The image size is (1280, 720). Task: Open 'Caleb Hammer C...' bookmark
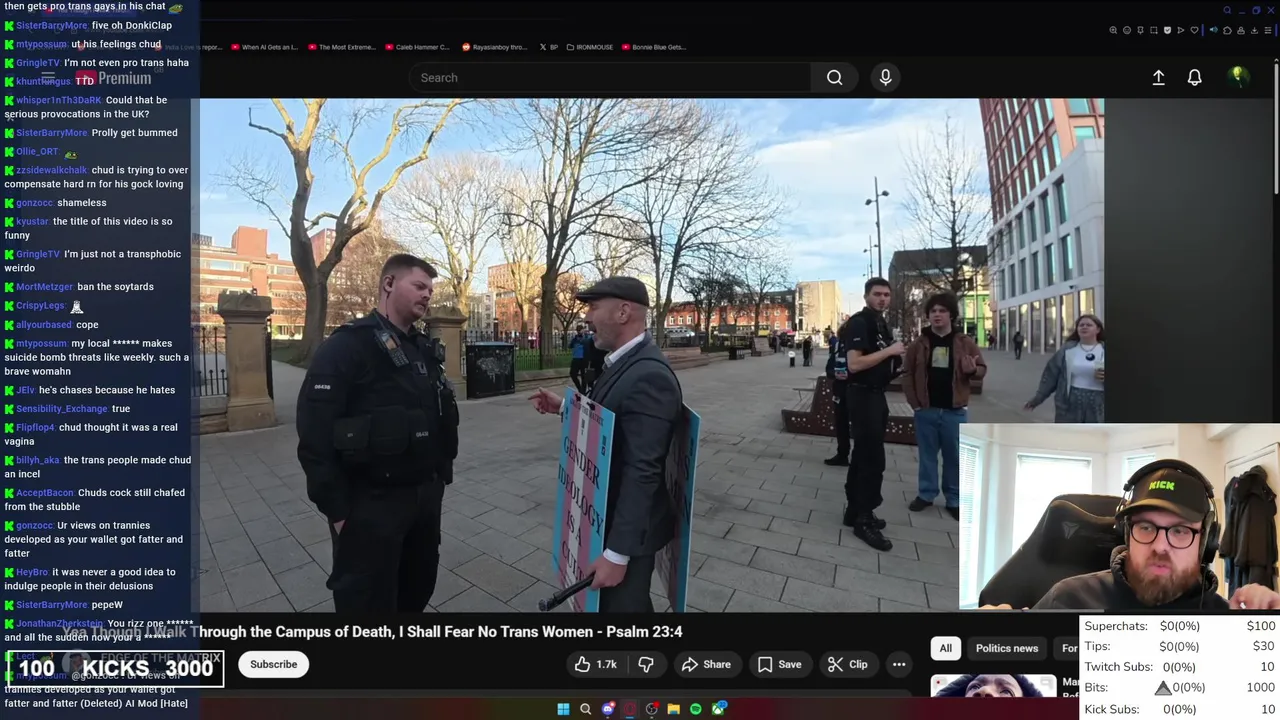pyautogui.click(x=417, y=47)
